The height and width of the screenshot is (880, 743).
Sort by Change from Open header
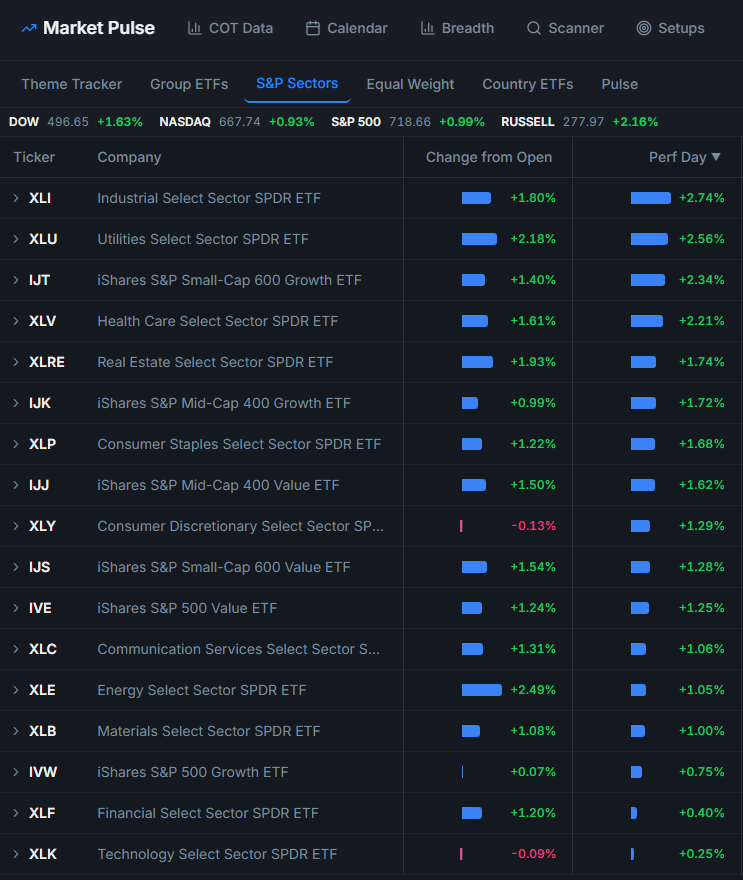(489, 157)
